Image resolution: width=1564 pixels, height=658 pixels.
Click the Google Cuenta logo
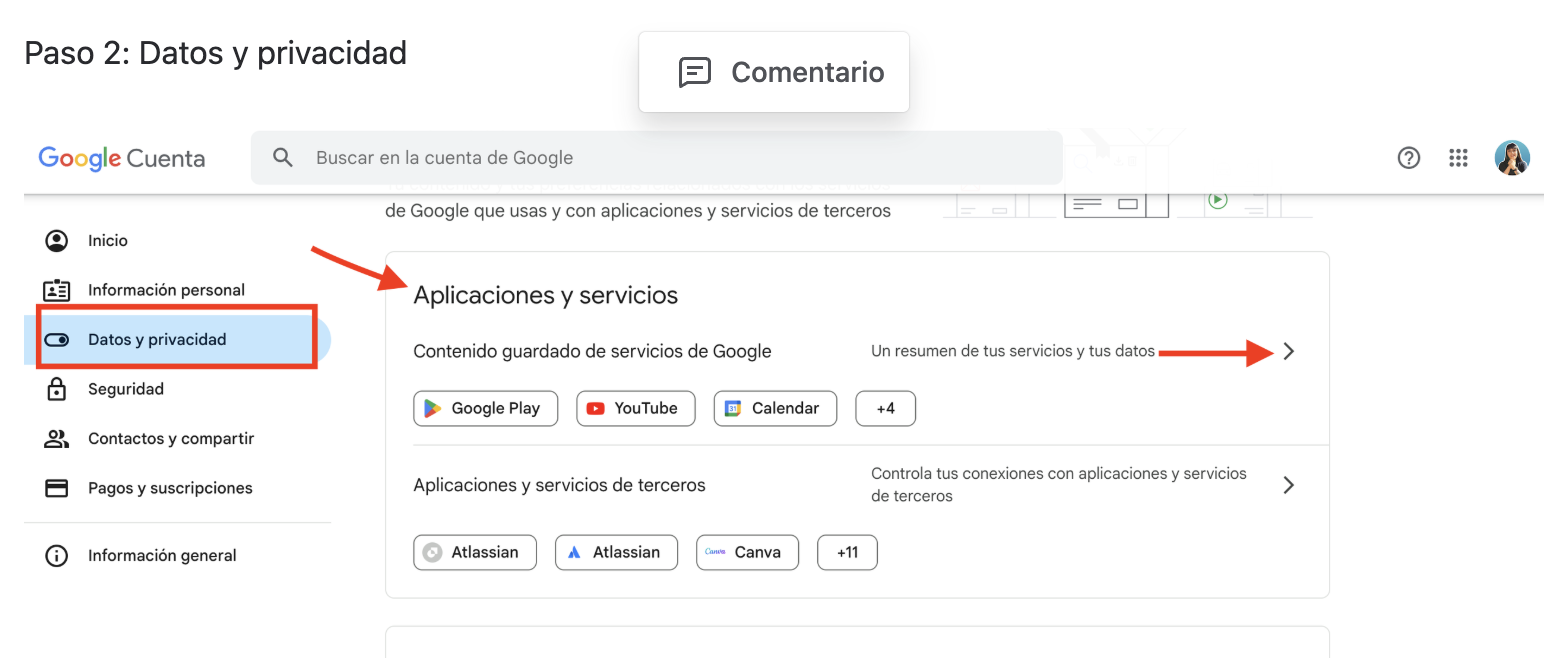click(x=122, y=158)
